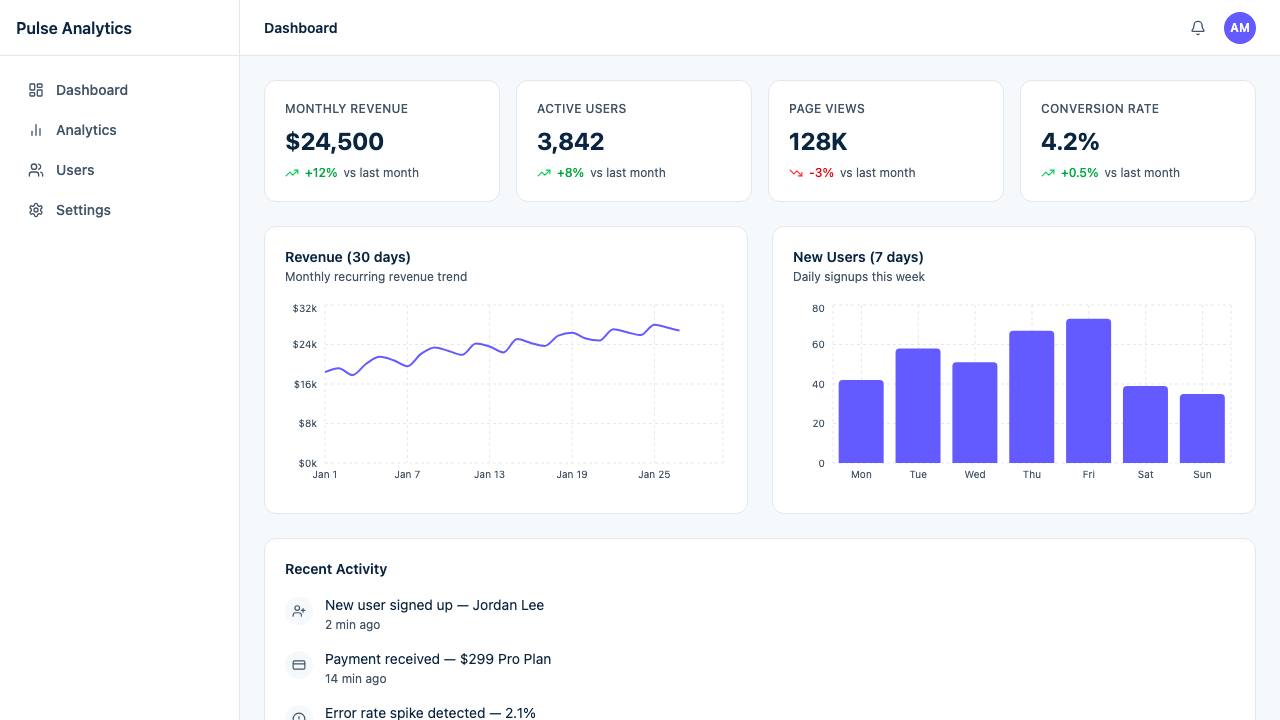Click the Fri bar in New Users chart
This screenshot has height=720, width=1280.
tap(1089, 391)
